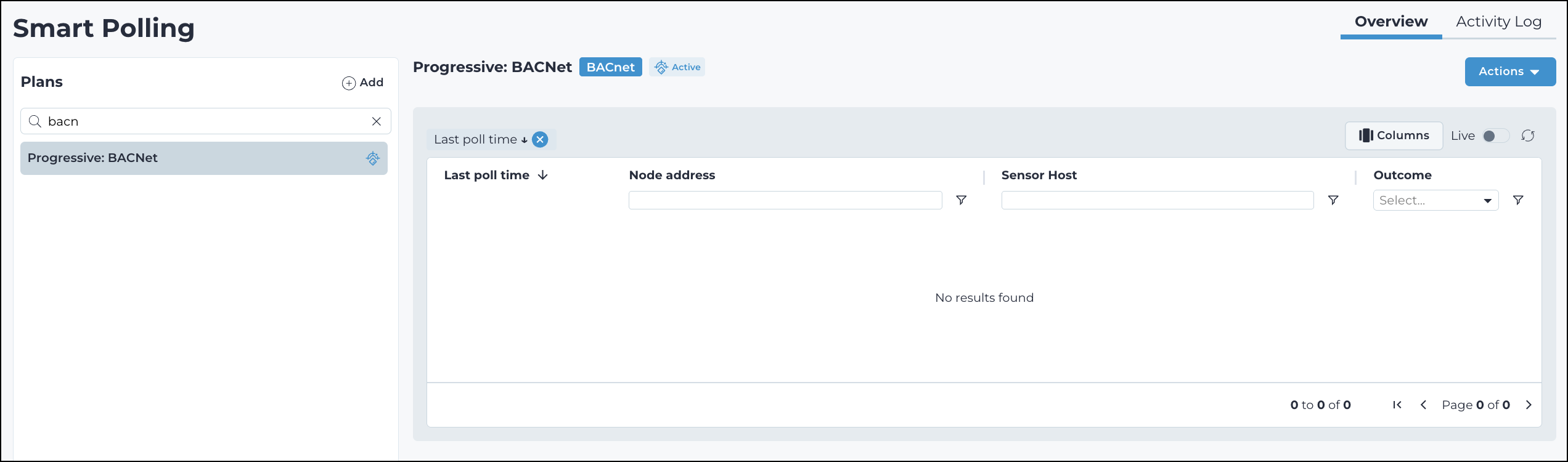Click the Last poll time sort chip label

[475, 140]
